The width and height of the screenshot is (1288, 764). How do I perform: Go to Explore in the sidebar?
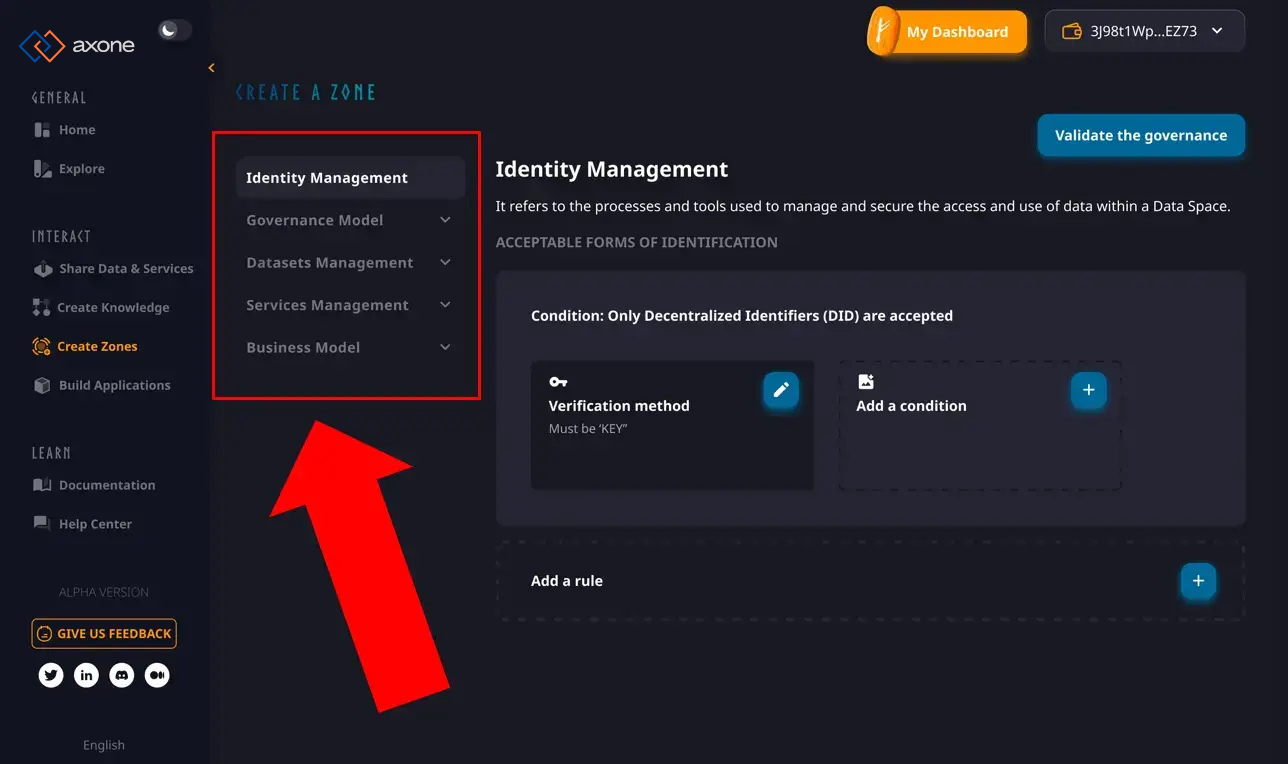(x=81, y=169)
